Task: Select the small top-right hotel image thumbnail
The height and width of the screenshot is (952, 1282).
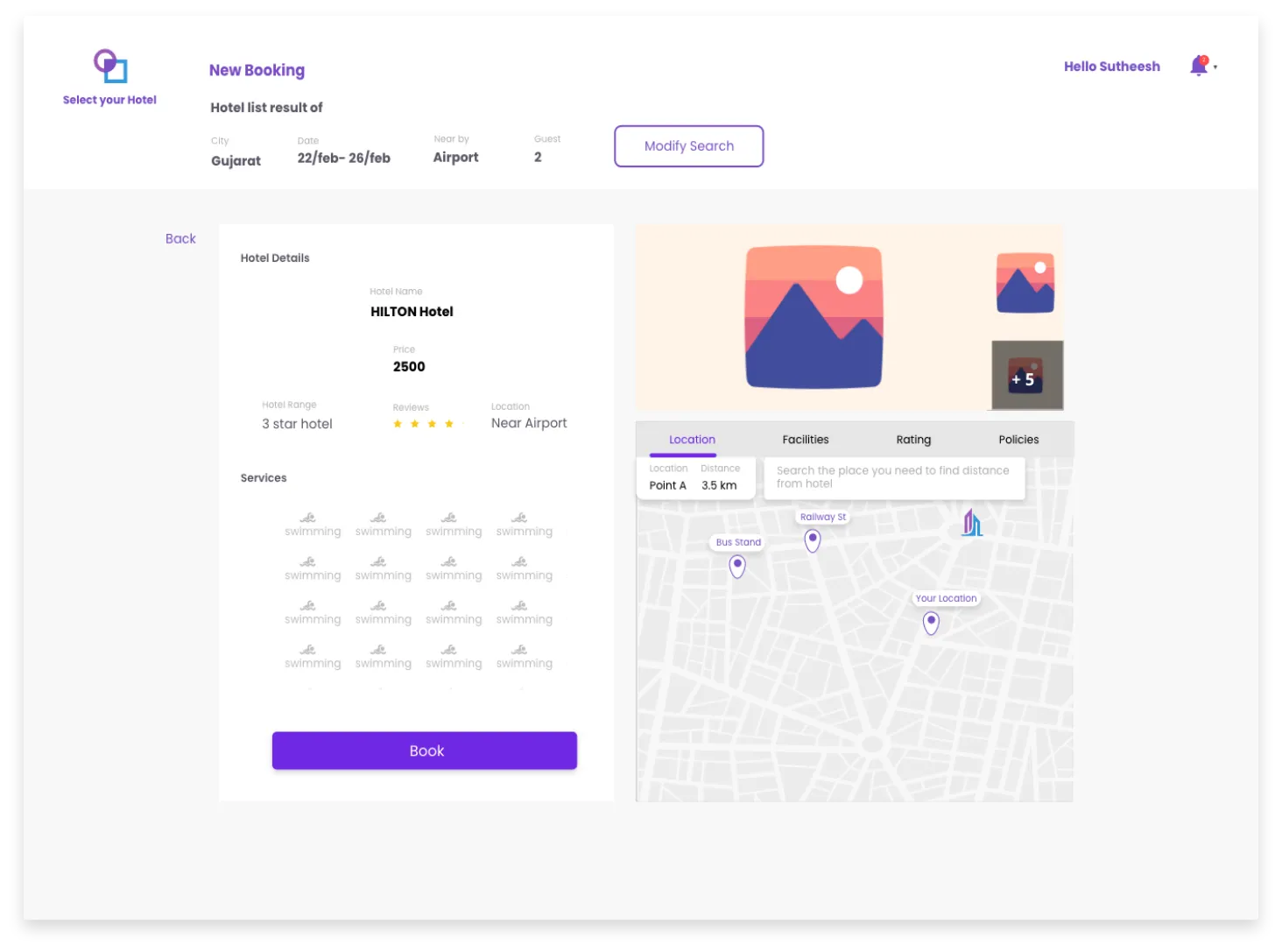Action: pyautogui.click(x=1025, y=283)
